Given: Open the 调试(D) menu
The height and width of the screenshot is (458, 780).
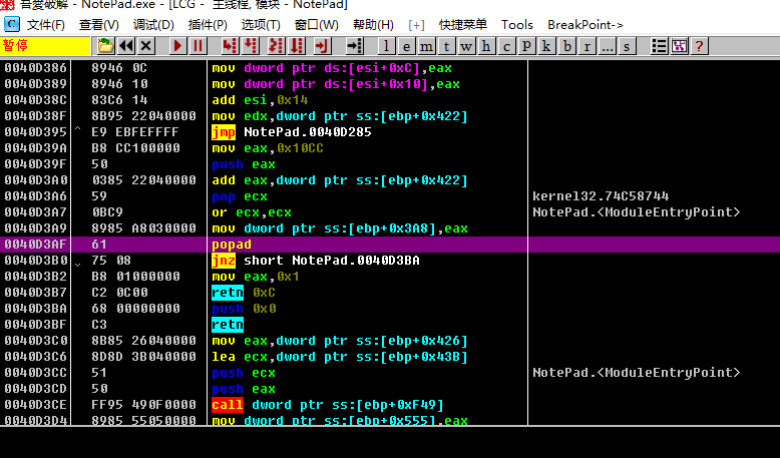Looking at the screenshot, I should 153,24.
